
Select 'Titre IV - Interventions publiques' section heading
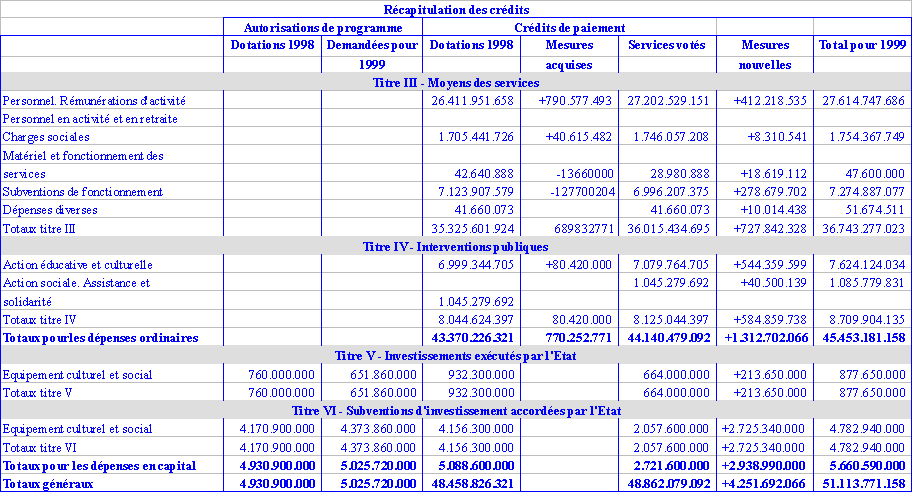tap(456, 246)
